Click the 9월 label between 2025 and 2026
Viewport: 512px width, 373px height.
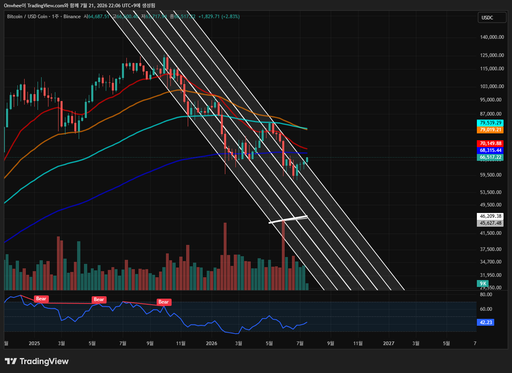click(x=150, y=343)
